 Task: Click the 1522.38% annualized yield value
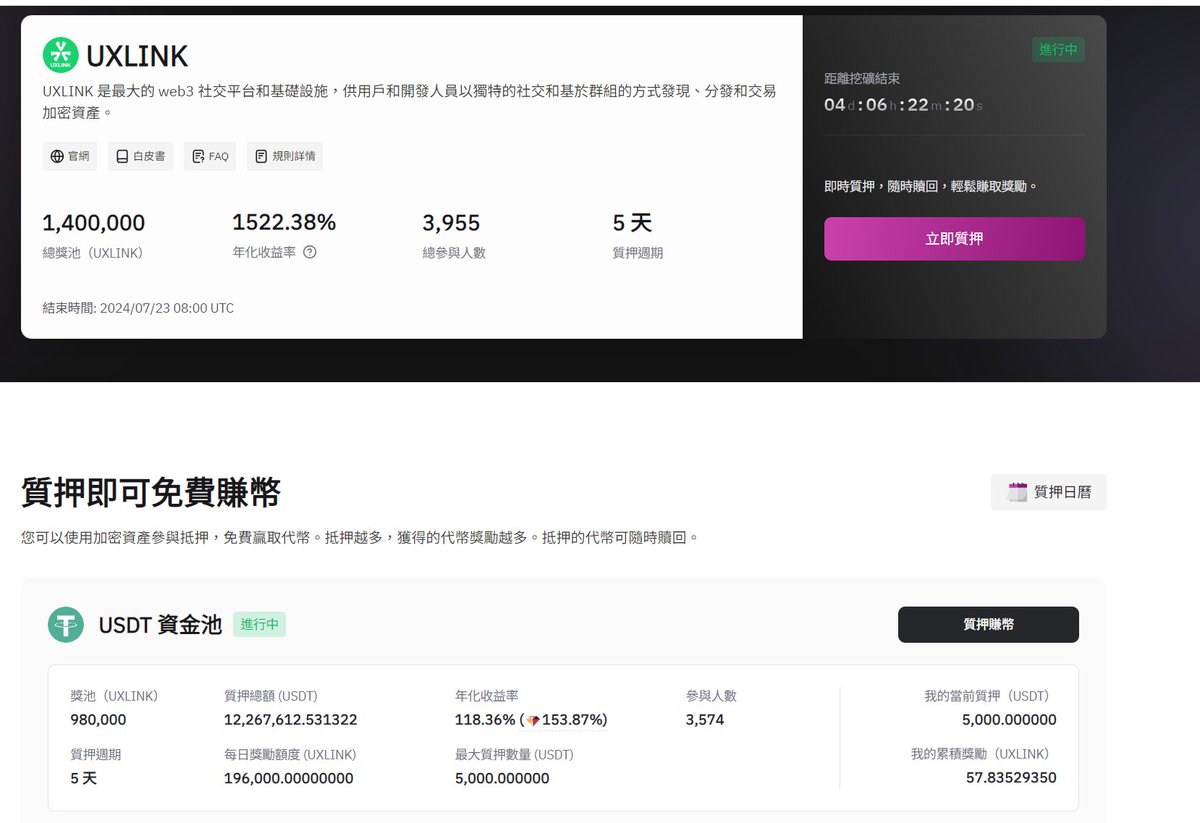click(x=284, y=222)
